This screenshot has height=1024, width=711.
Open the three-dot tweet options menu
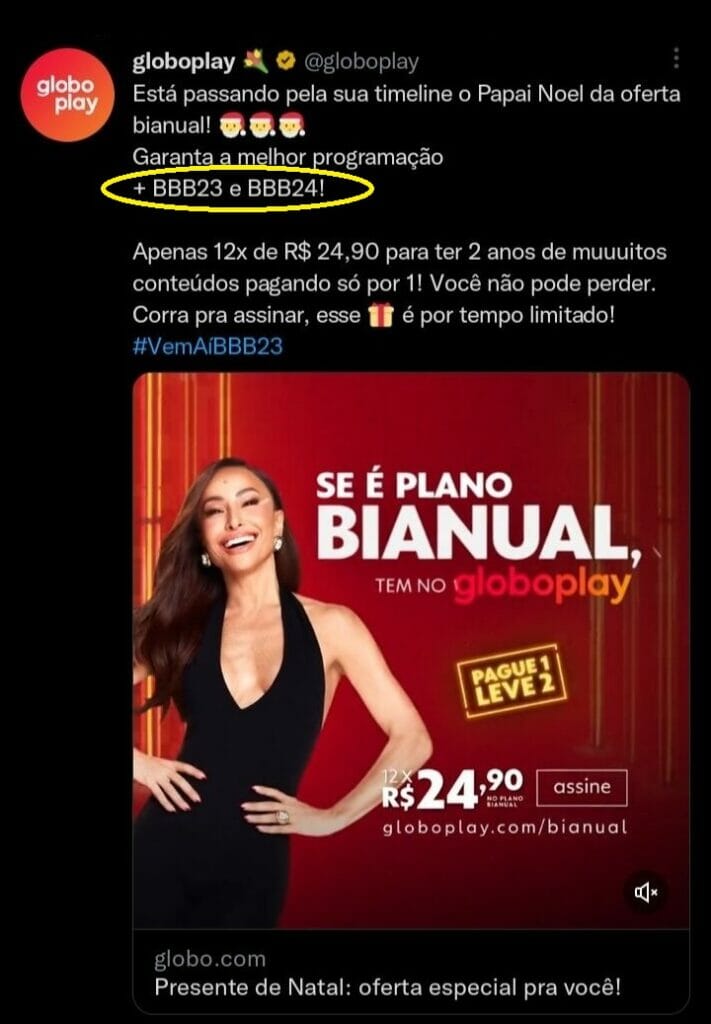(676, 58)
